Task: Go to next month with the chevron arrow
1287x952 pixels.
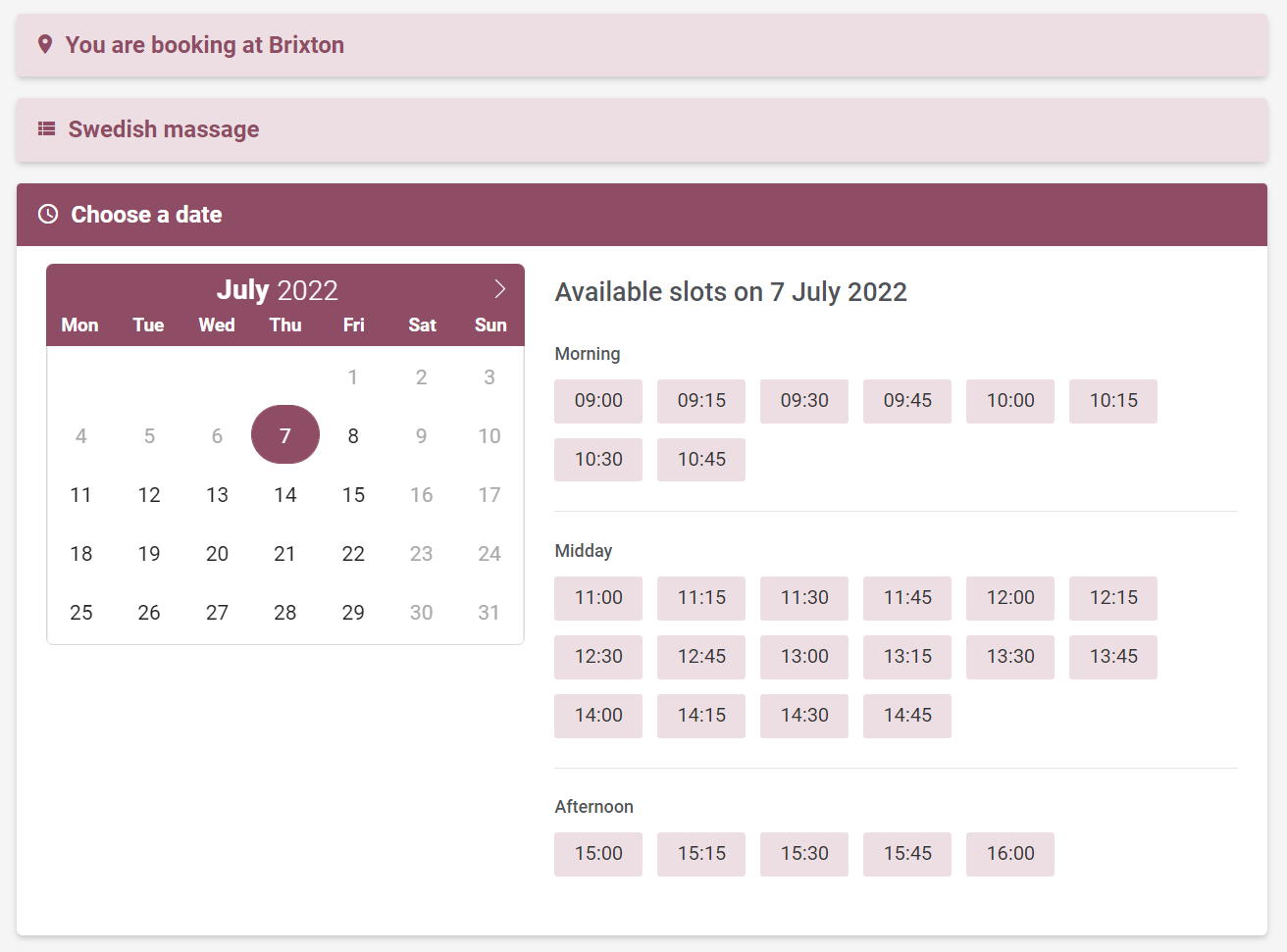Action: click(499, 288)
